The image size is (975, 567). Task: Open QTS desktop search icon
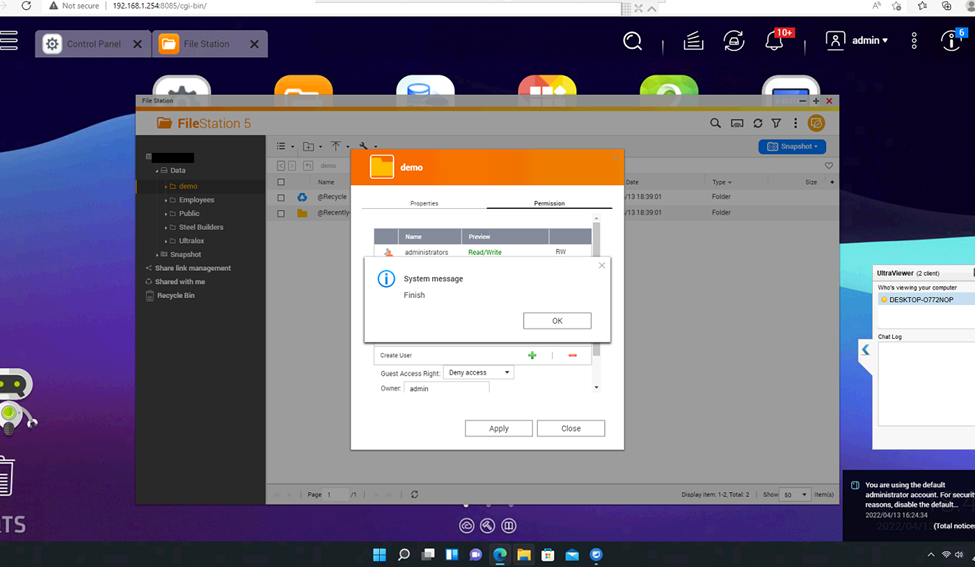632,41
